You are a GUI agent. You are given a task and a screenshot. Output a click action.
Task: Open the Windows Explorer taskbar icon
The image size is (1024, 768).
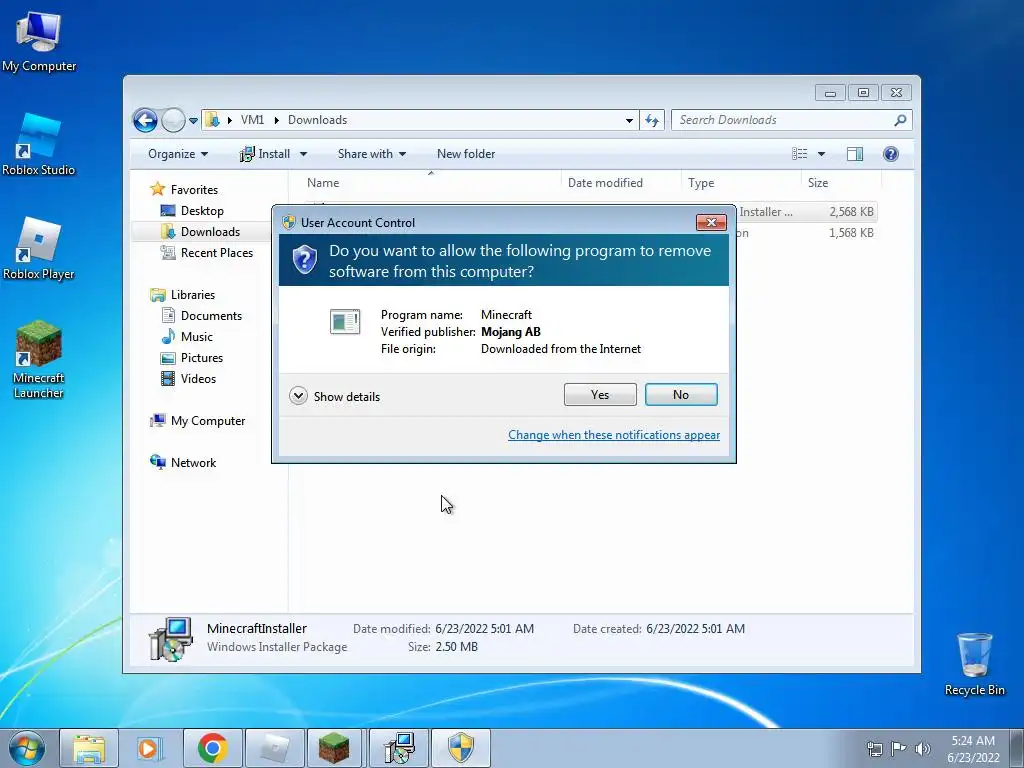tap(89, 748)
